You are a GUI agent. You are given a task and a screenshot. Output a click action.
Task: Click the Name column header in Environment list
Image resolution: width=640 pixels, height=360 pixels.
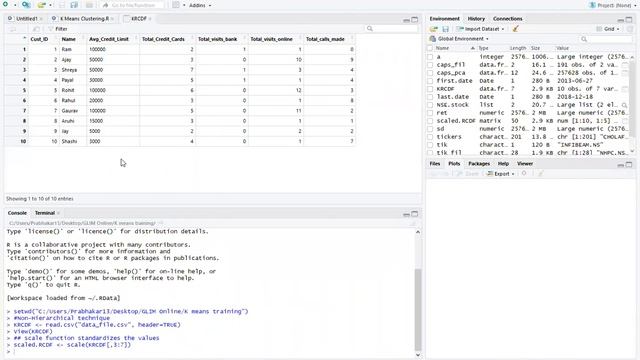442,48
